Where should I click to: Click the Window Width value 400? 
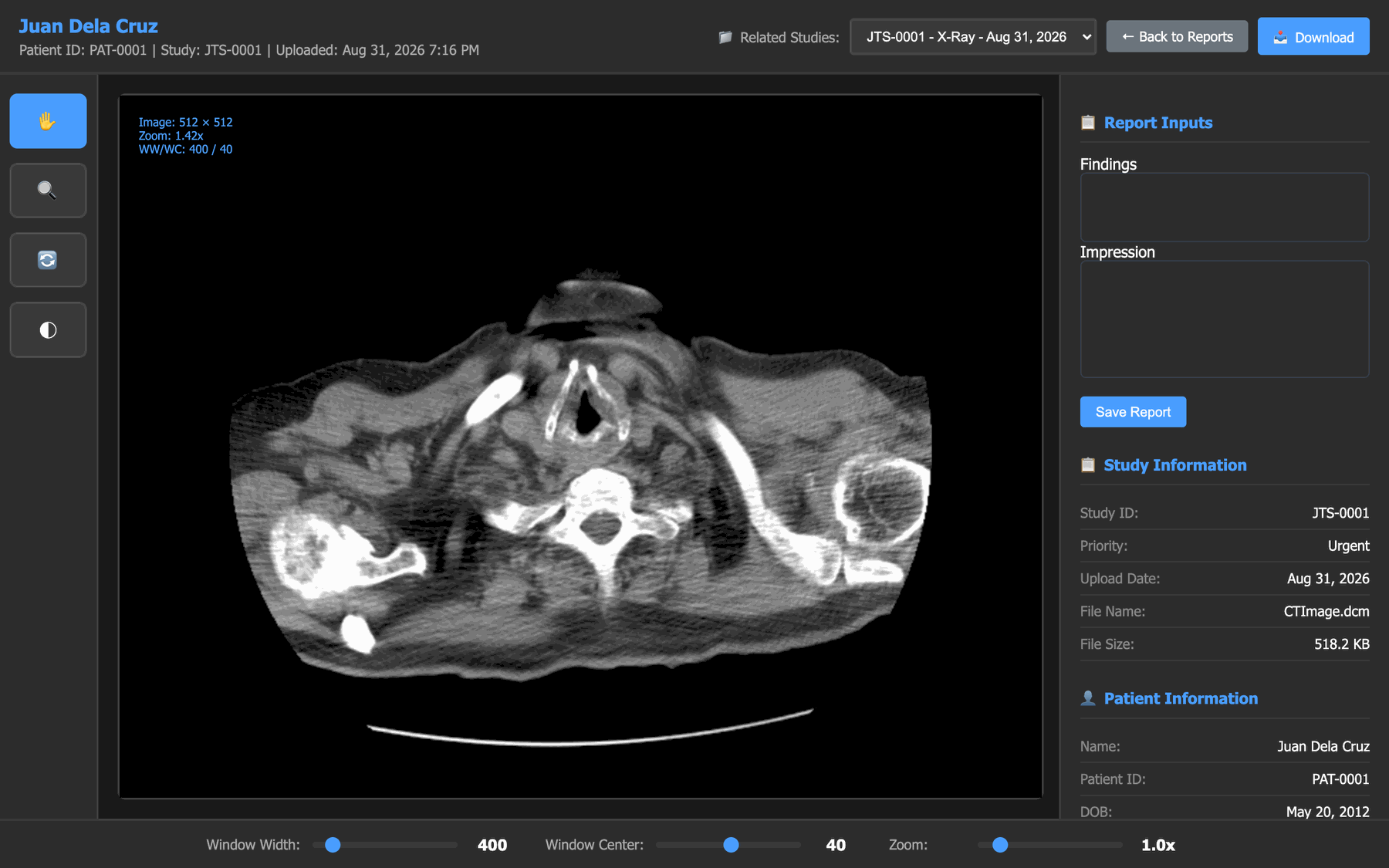point(492,845)
